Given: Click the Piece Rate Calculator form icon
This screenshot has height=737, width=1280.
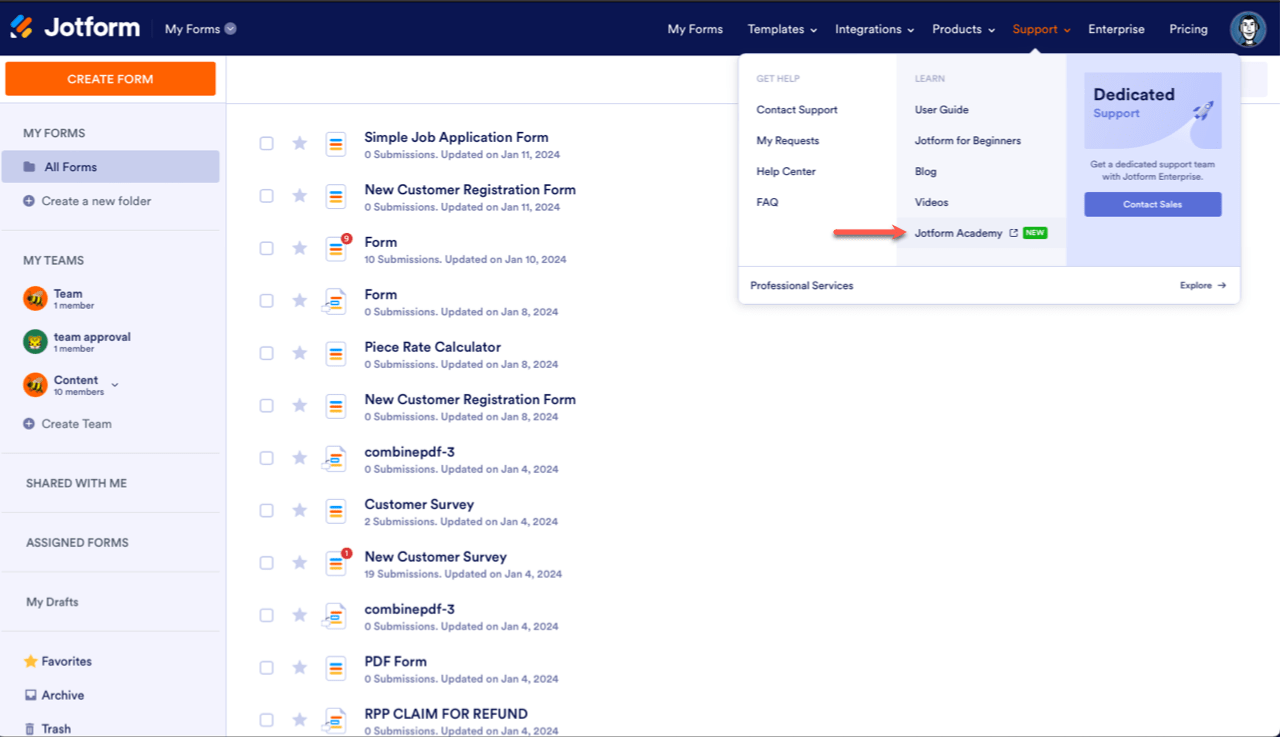Looking at the screenshot, I should click(336, 353).
